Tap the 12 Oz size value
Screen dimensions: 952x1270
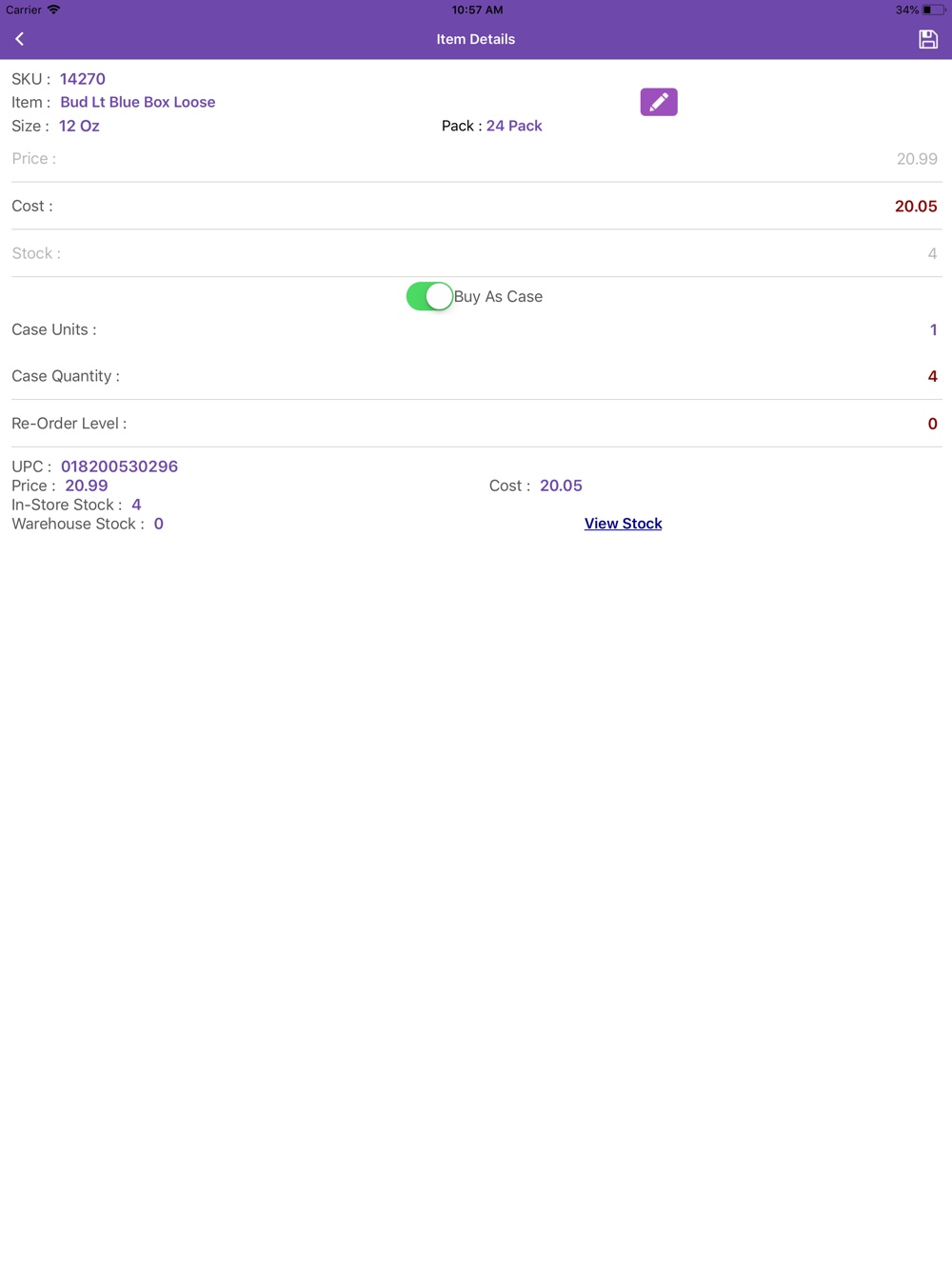point(79,126)
